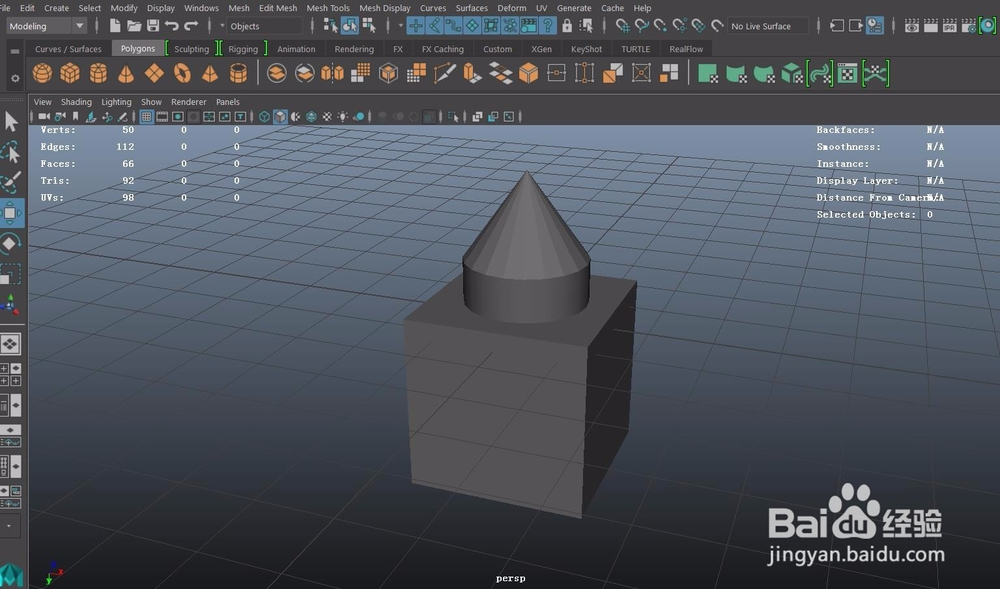1000x589 pixels.
Task: Toggle film gate display in viewport toolbar
Action: click(x=163, y=117)
